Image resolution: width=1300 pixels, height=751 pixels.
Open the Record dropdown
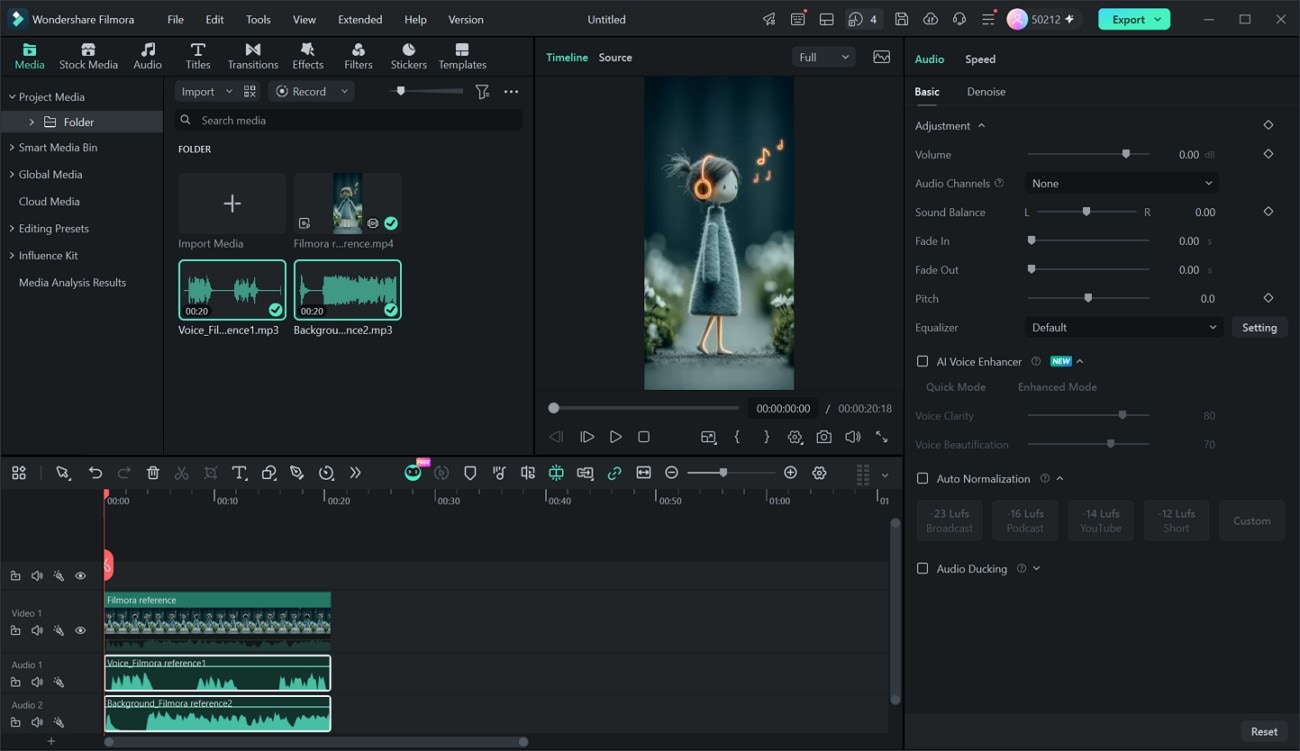tap(312, 91)
